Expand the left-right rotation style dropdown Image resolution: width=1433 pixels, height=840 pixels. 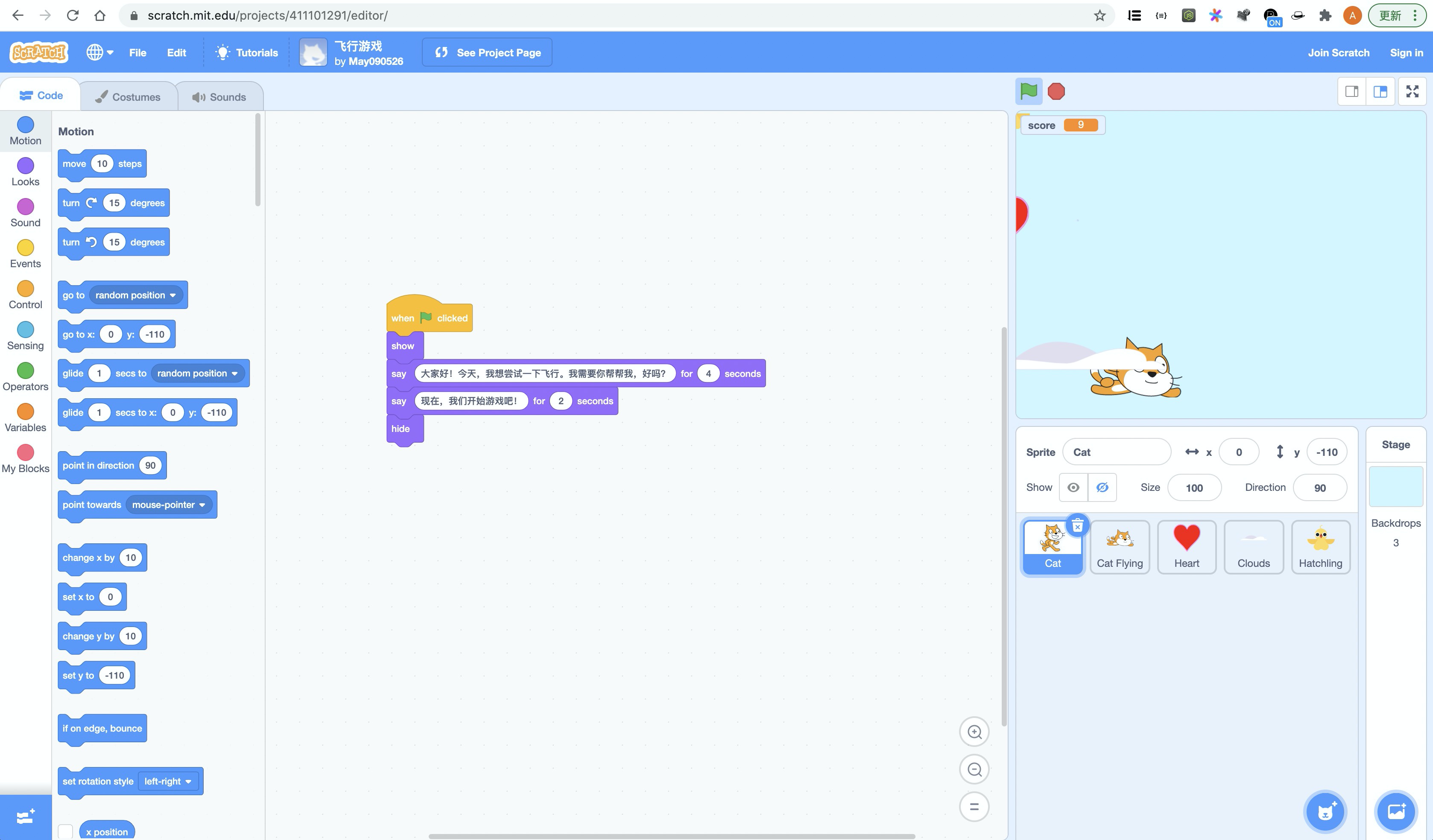(x=168, y=782)
